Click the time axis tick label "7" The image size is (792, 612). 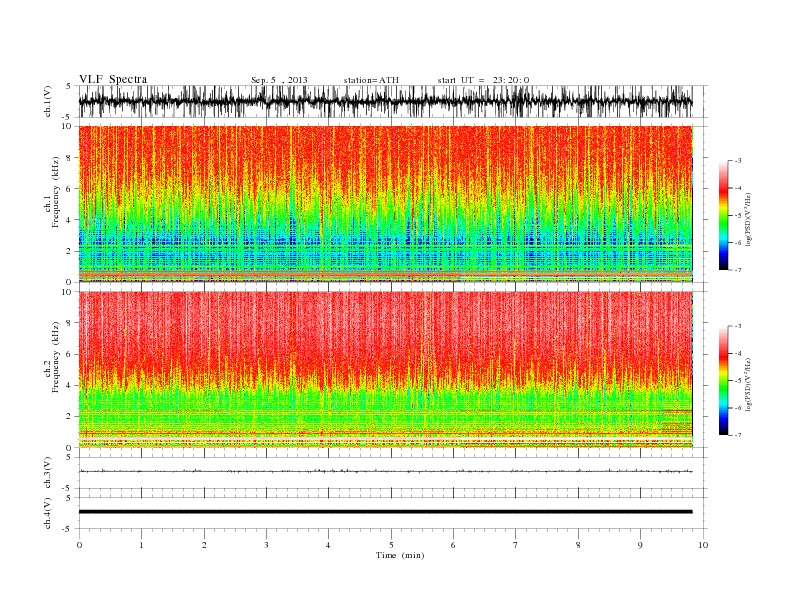point(516,545)
